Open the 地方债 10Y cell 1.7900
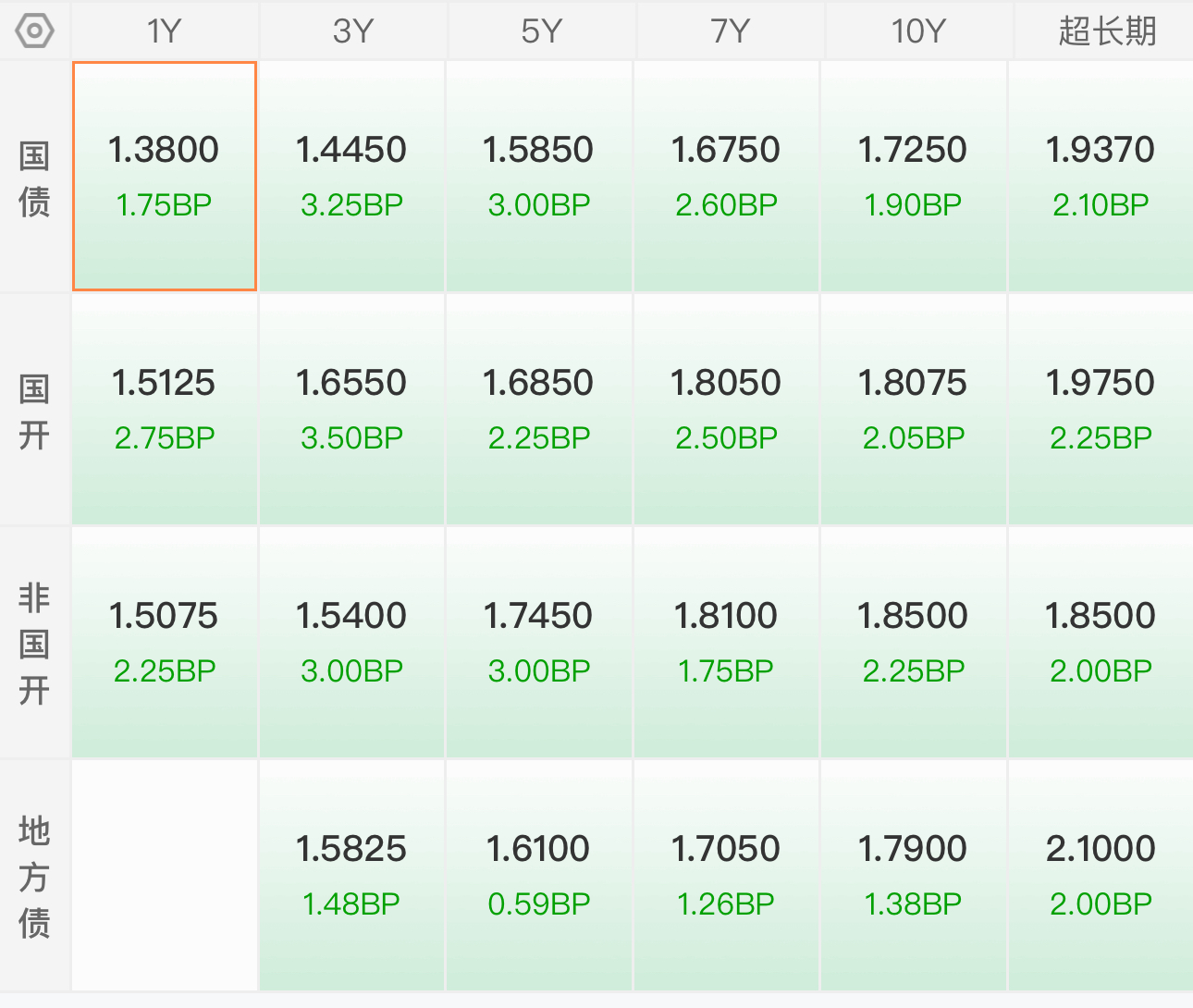Image resolution: width=1193 pixels, height=1008 pixels. tap(913, 876)
